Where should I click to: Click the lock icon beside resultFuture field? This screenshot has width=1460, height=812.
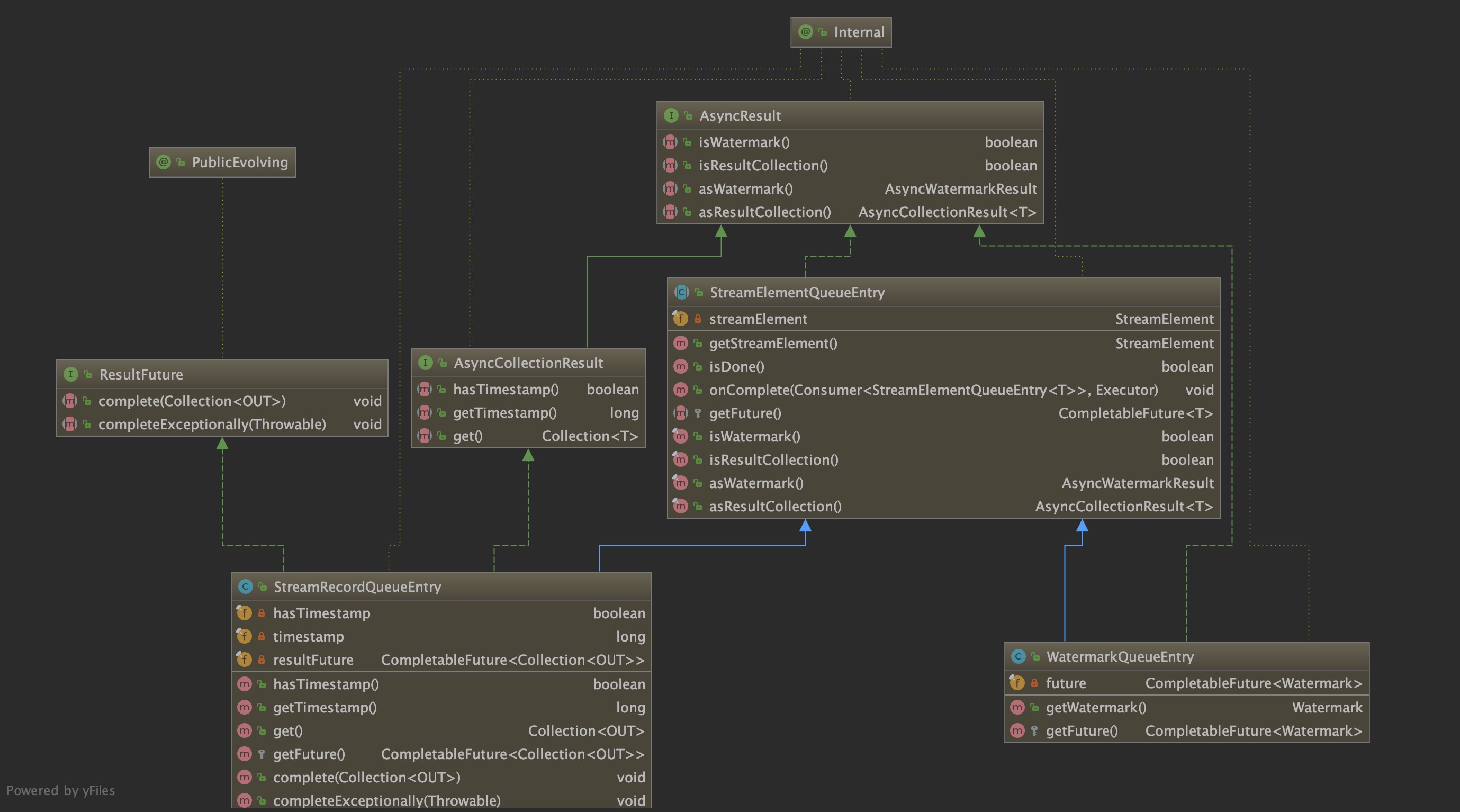tap(262, 660)
